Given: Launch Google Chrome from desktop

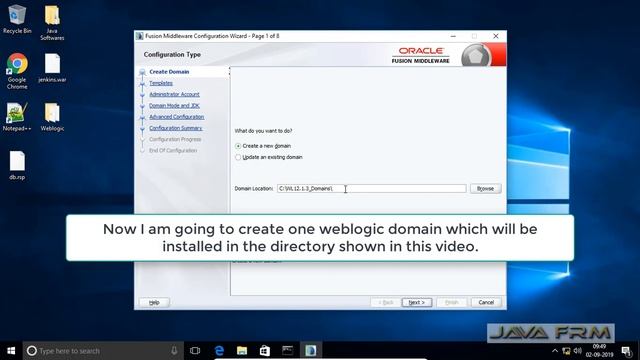Looking at the screenshot, I should 17,71.
